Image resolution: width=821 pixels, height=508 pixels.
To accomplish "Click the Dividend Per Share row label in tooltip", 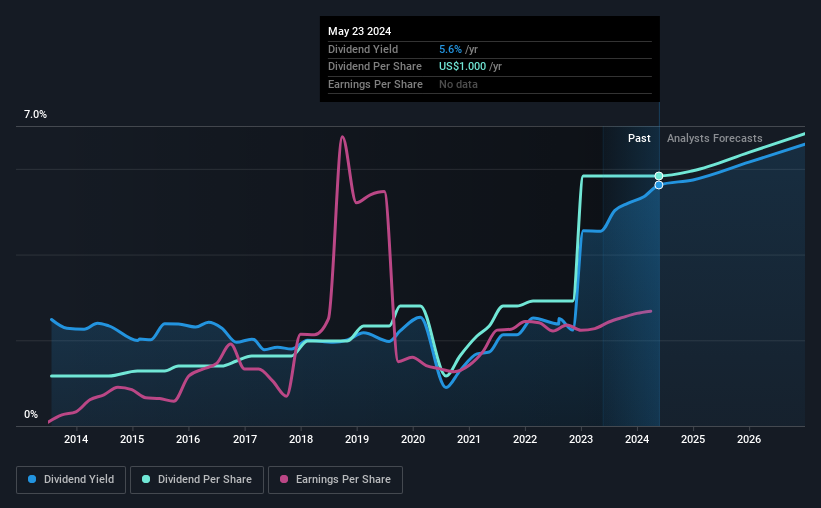I will pyautogui.click(x=375, y=67).
